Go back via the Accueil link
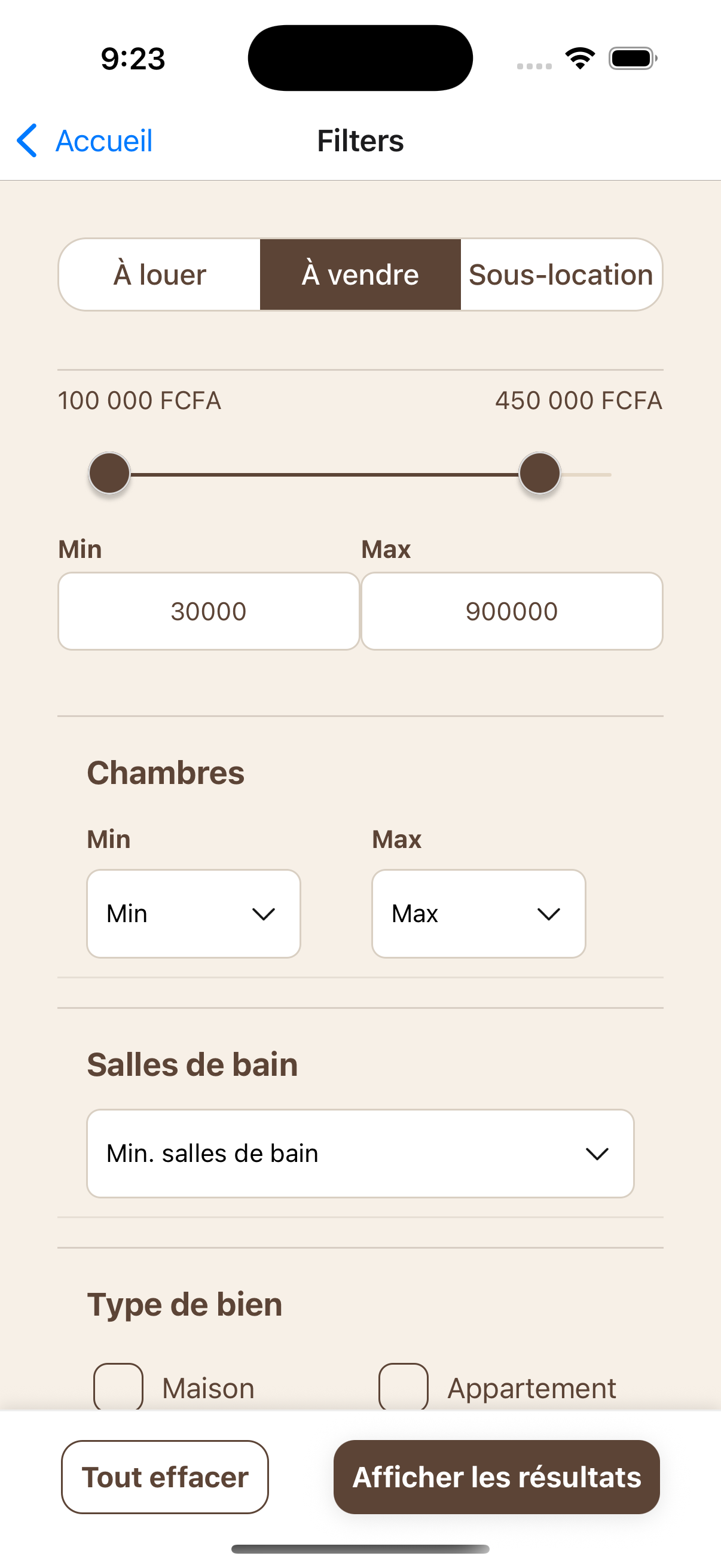Screen dimensions: 721x1568 pyautogui.click(x=103, y=141)
